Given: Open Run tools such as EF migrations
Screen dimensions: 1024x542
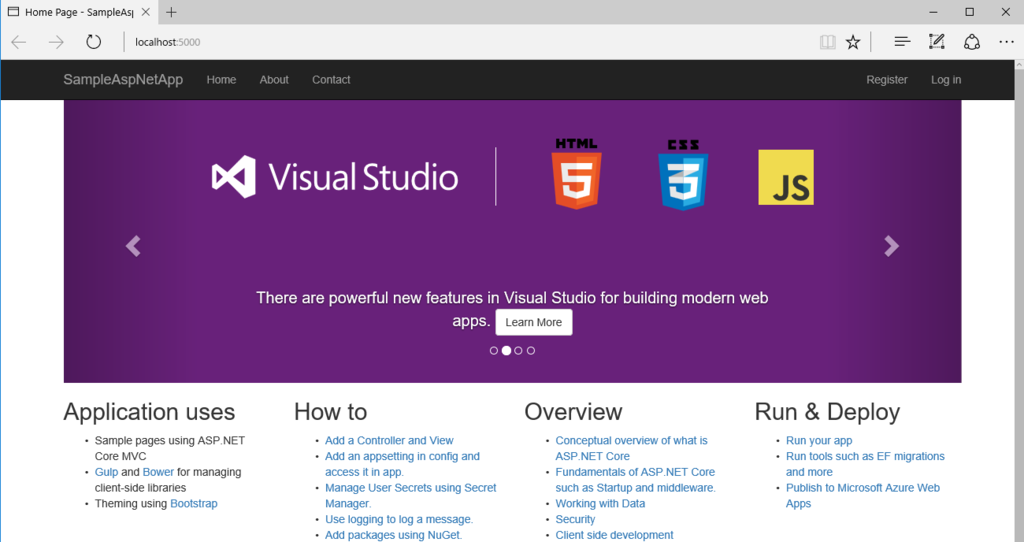Looking at the screenshot, I should [865, 464].
